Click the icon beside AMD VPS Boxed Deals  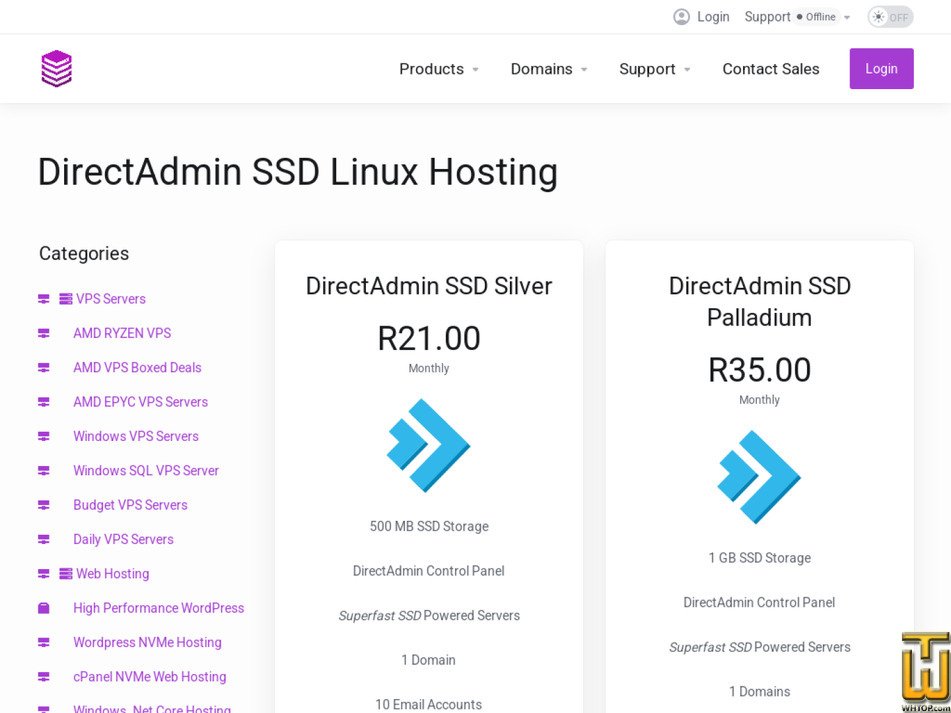(44, 367)
